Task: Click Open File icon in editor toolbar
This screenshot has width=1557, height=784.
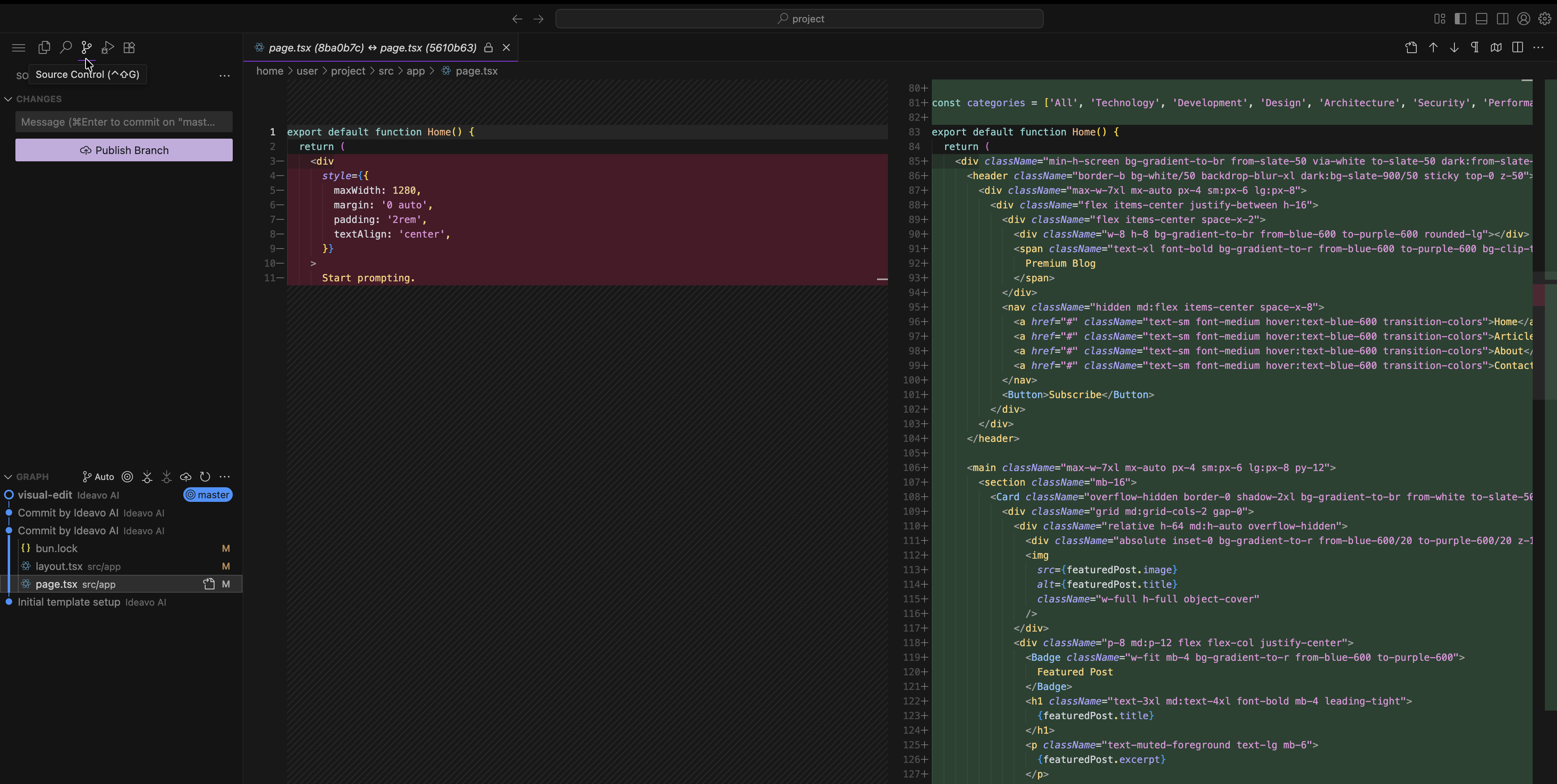Action: click(1411, 47)
